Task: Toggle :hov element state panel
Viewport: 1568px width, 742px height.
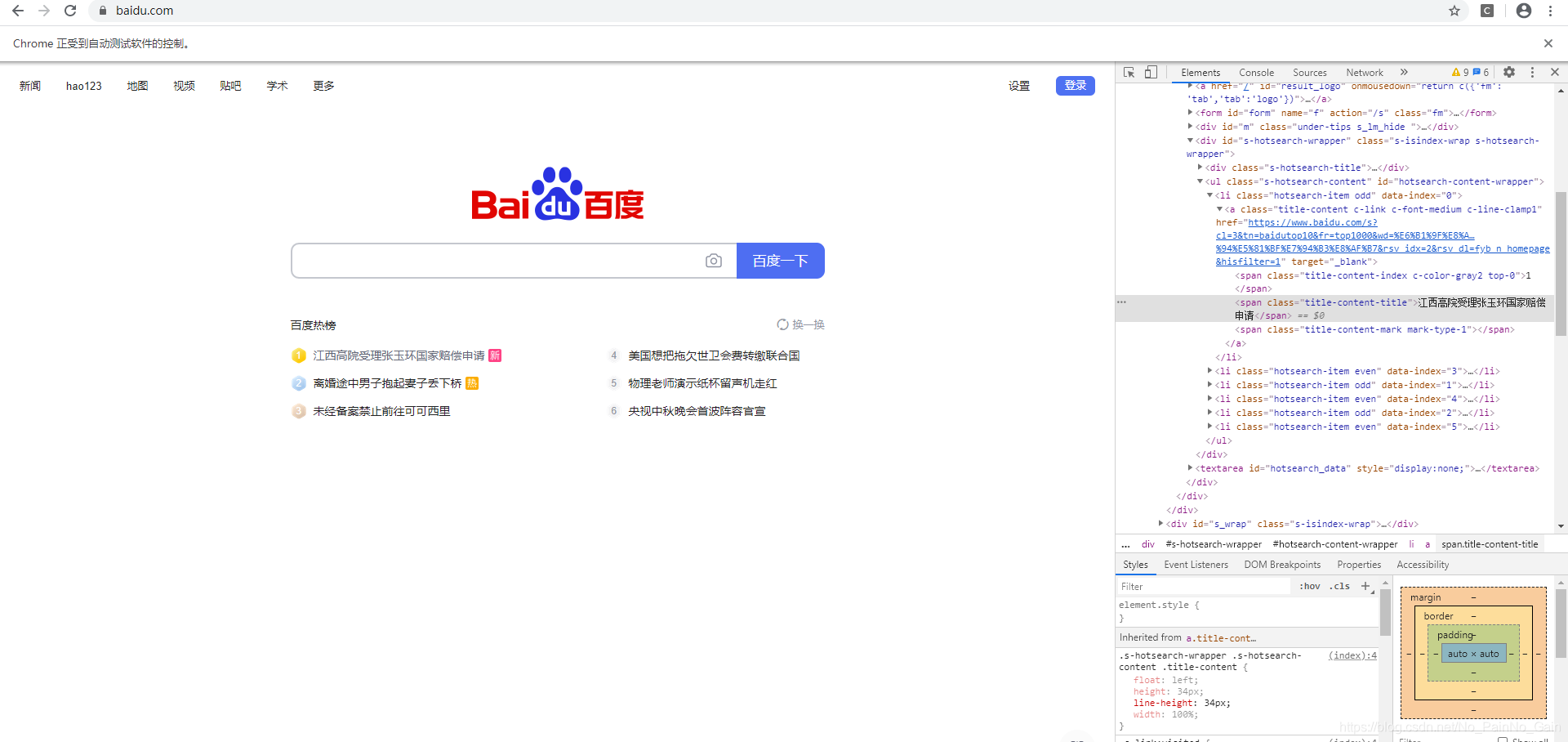Action: point(1310,586)
